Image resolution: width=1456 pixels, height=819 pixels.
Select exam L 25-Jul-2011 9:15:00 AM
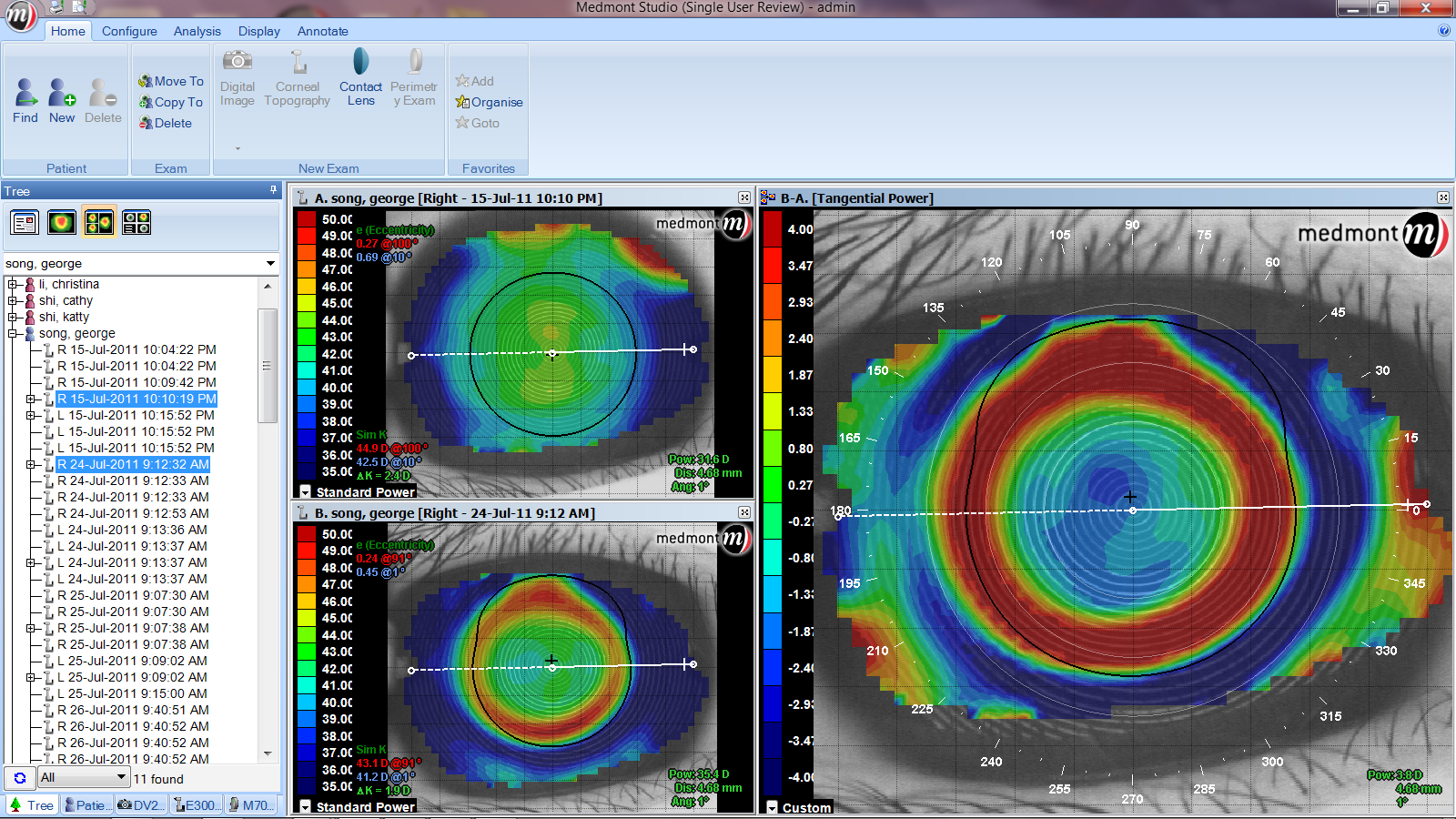coord(132,693)
